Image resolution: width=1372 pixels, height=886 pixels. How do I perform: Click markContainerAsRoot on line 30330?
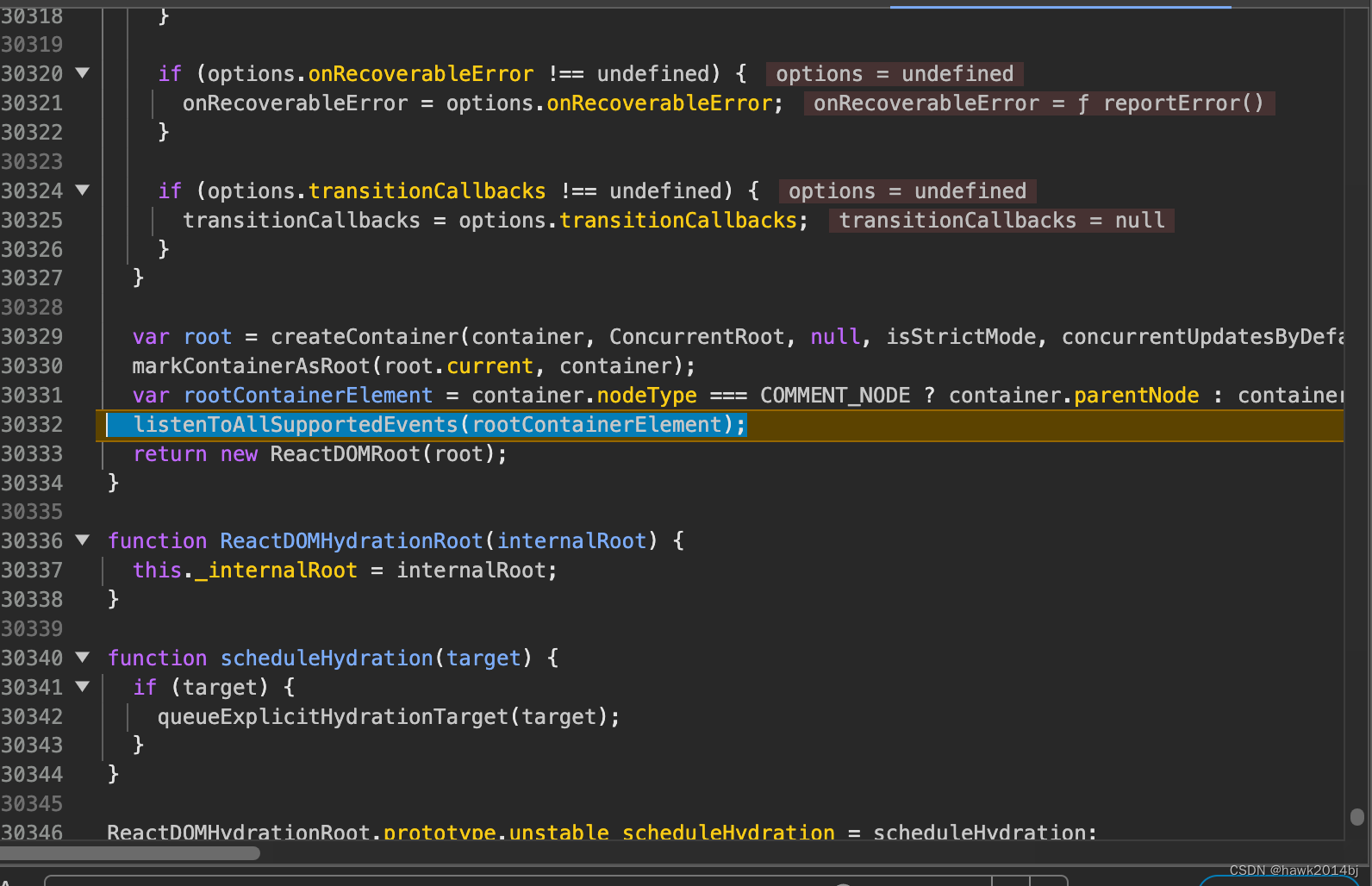pyautogui.click(x=251, y=366)
